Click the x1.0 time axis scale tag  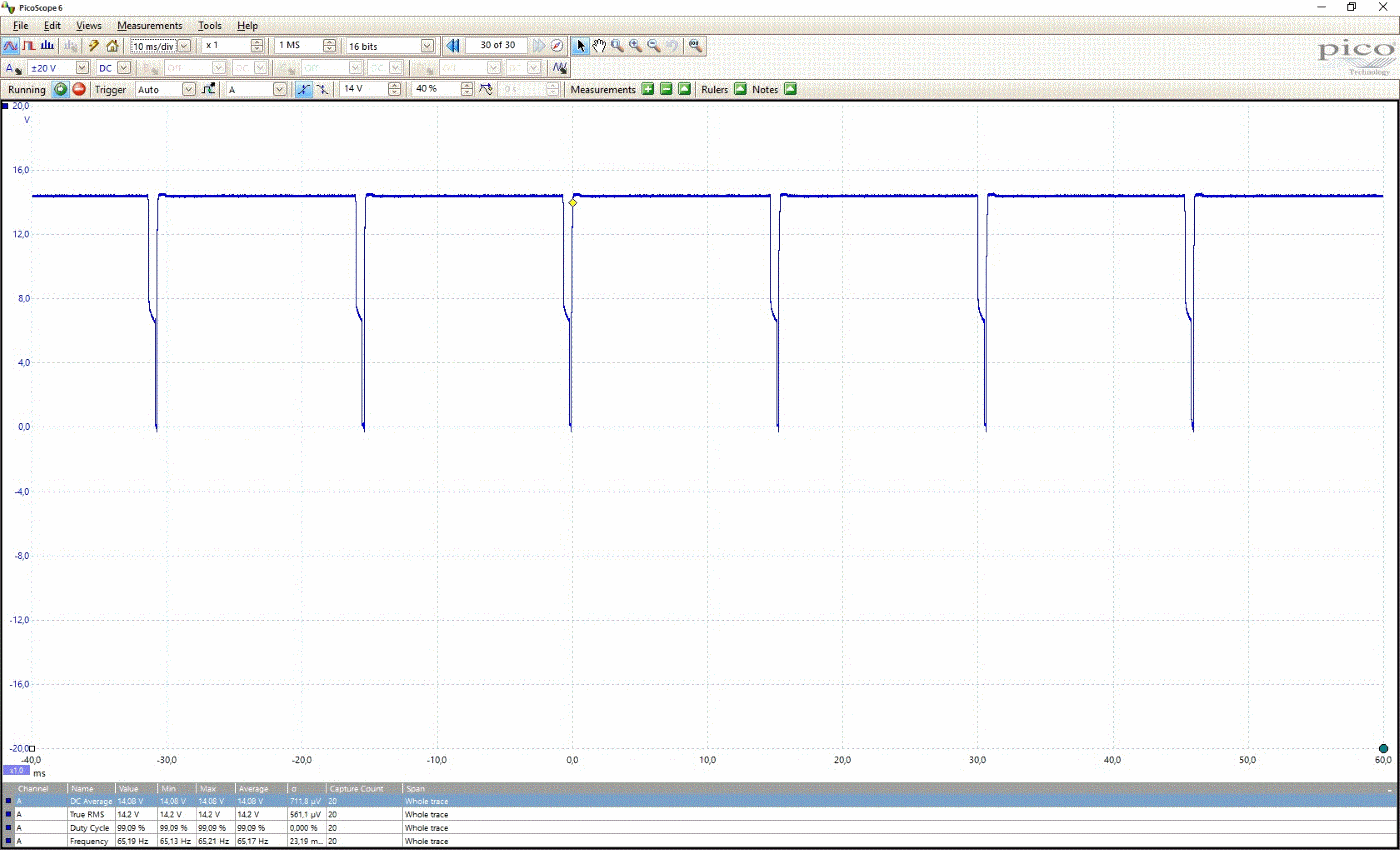coord(15,771)
